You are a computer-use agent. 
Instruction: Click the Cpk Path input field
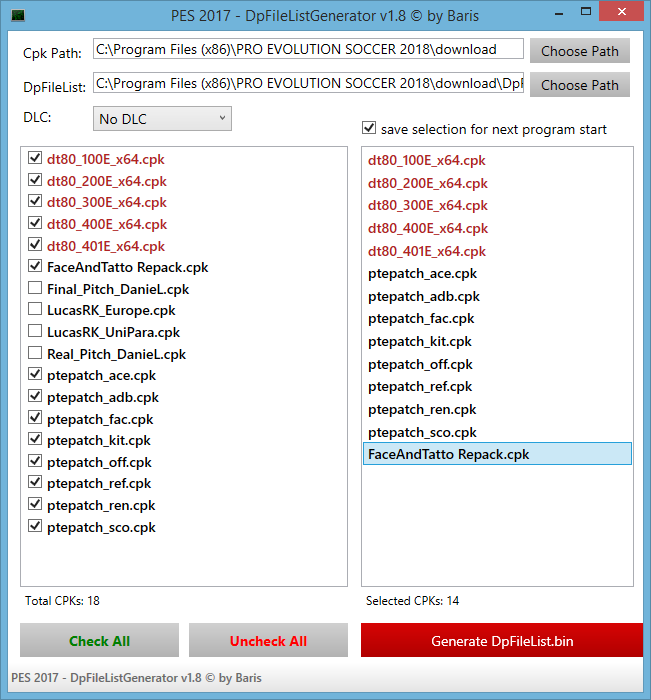(308, 49)
